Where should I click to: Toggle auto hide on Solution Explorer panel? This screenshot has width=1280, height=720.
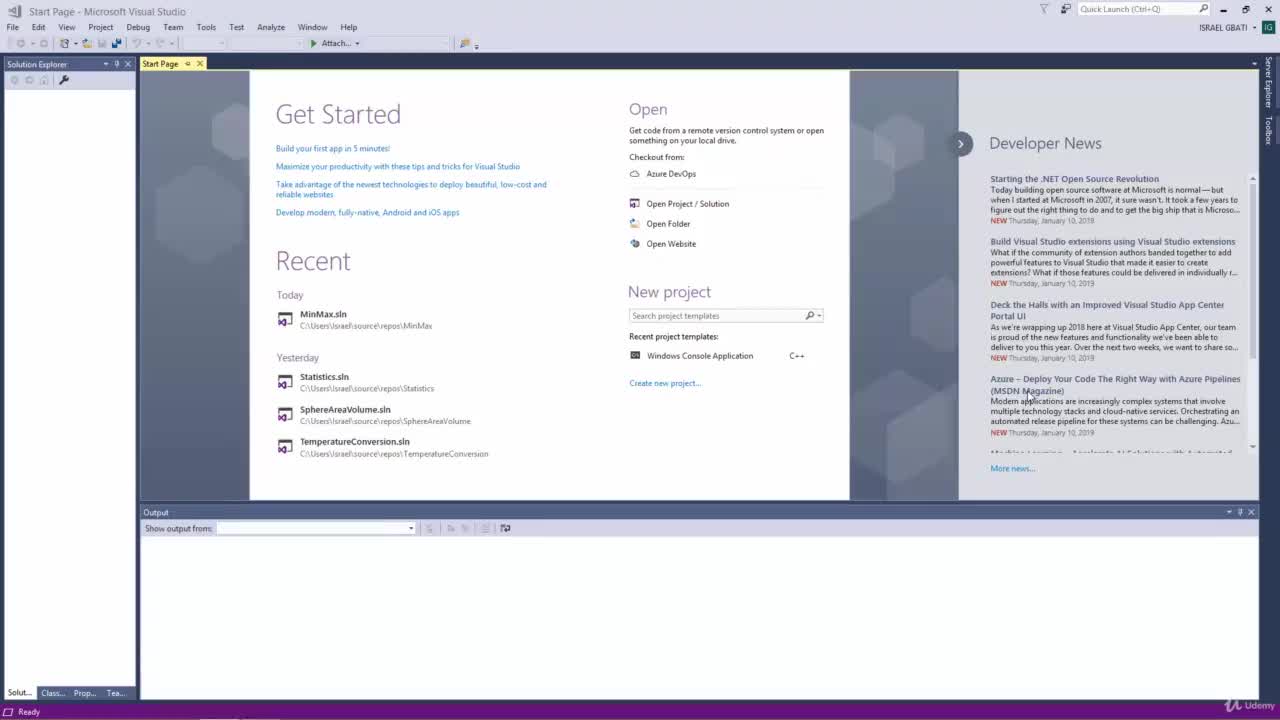click(116, 64)
